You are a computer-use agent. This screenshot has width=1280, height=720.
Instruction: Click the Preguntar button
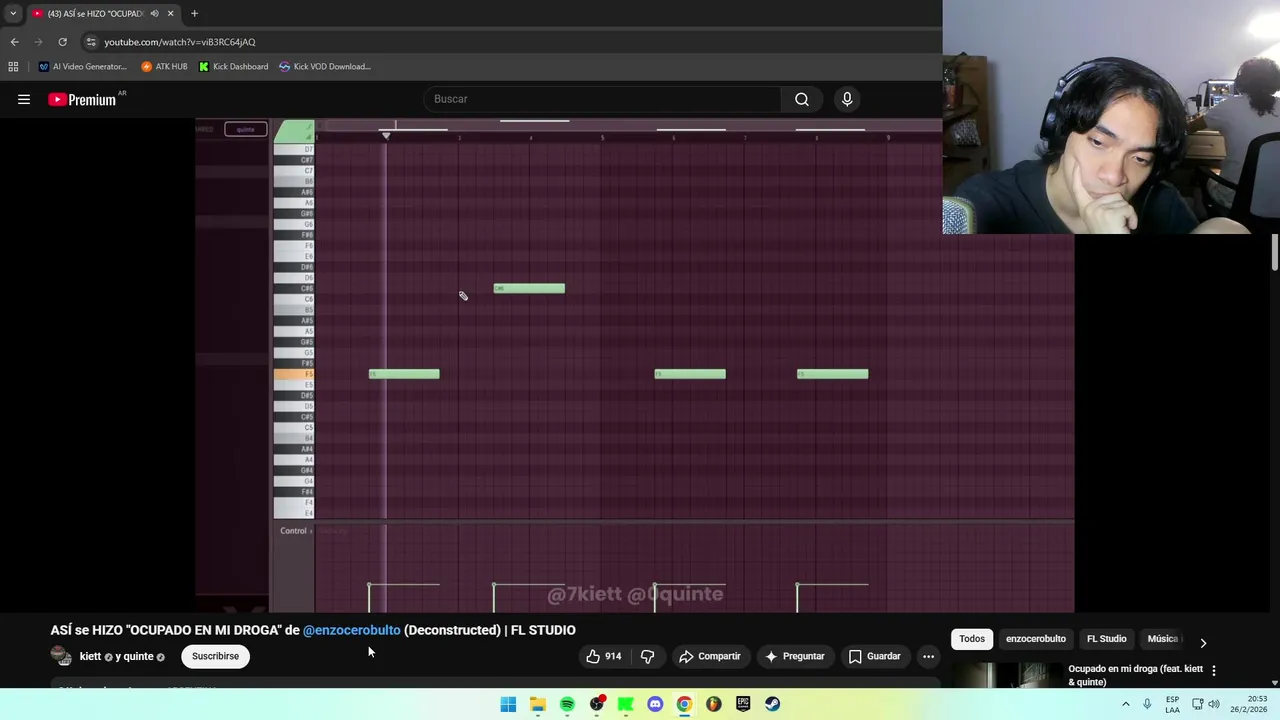[794, 656]
